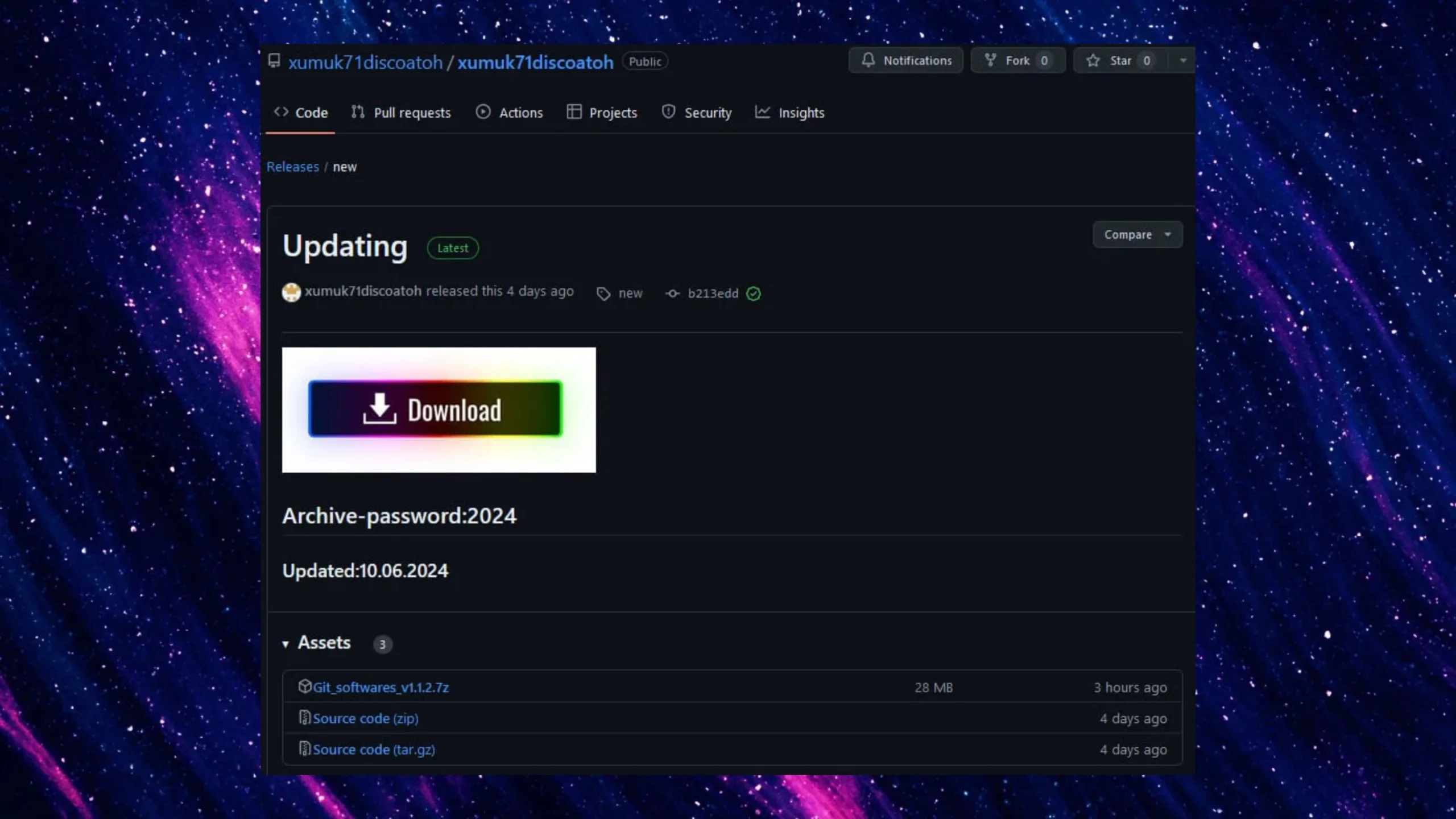The width and height of the screenshot is (1456, 819).
Task: Click the Archive-password:2024 heading
Action: [399, 516]
